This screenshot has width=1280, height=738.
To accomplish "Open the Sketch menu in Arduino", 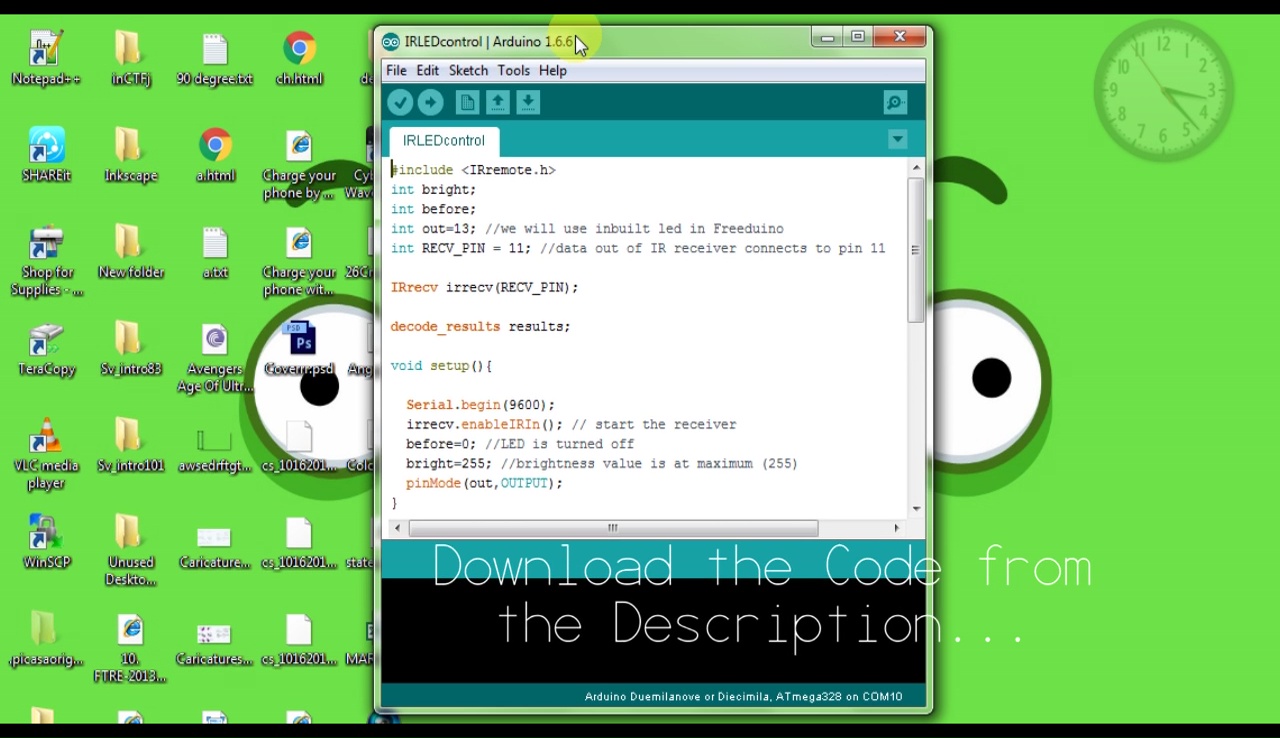I will [x=468, y=71].
